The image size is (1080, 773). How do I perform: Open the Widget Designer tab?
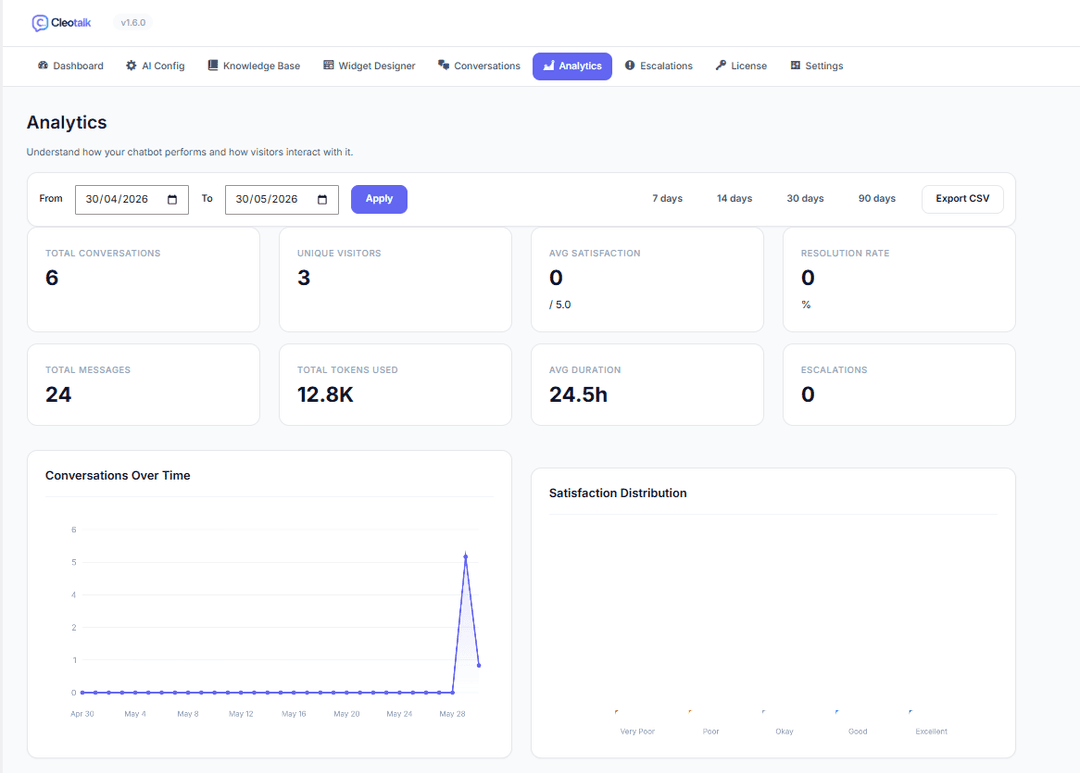[x=370, y=66]
